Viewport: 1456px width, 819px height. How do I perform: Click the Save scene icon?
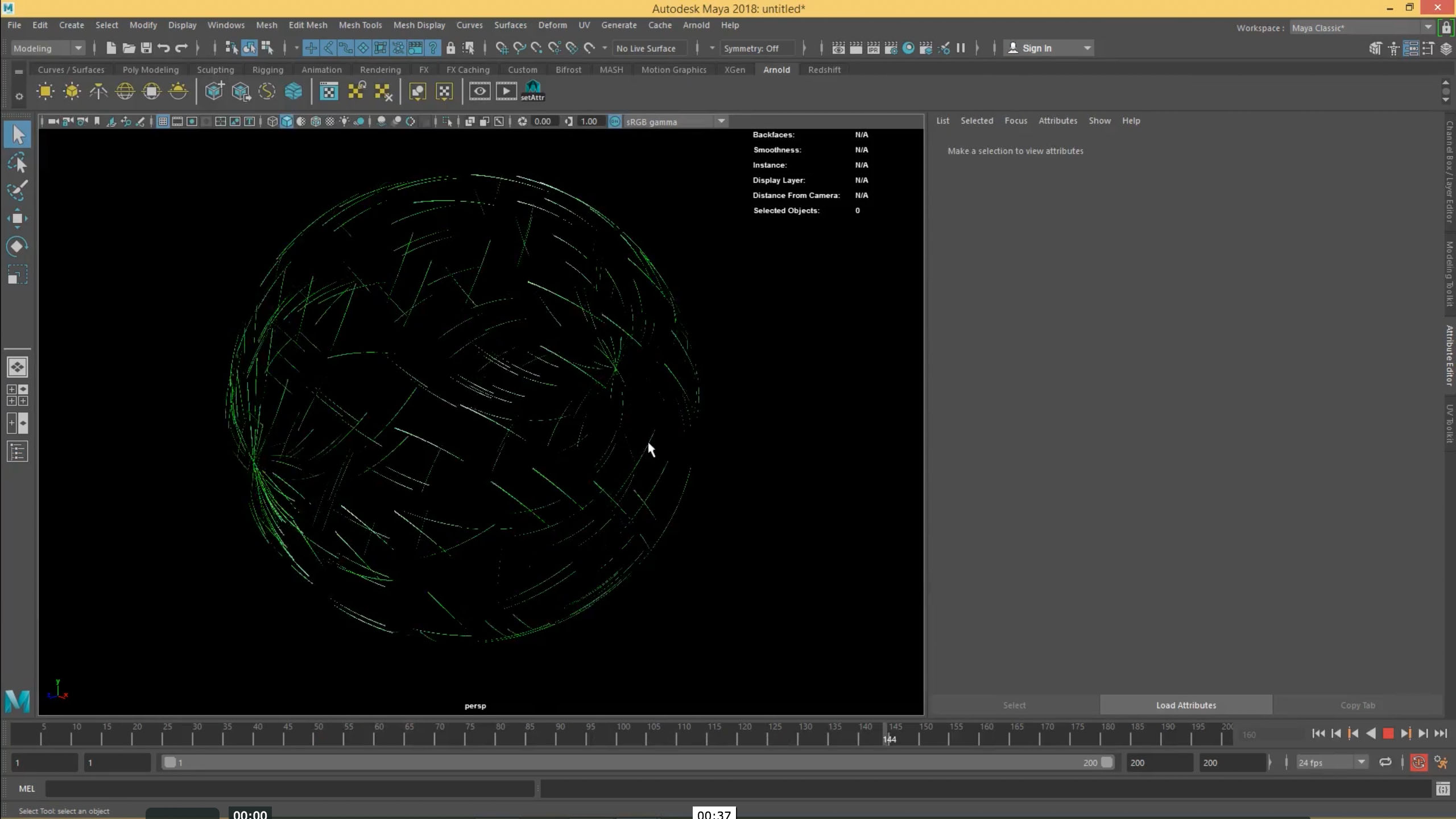146,48
